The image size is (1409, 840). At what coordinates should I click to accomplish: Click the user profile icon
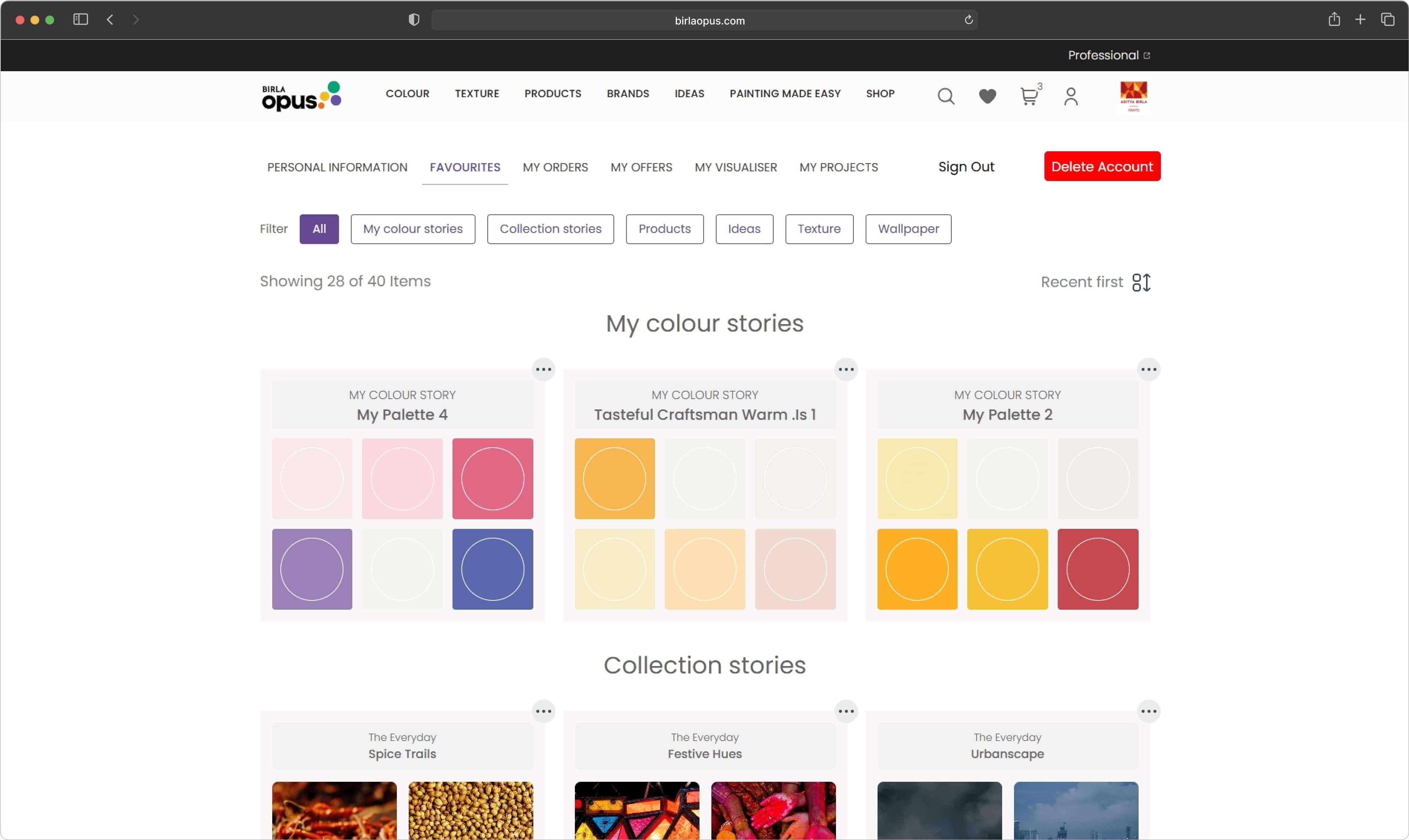coord(1070,97)
